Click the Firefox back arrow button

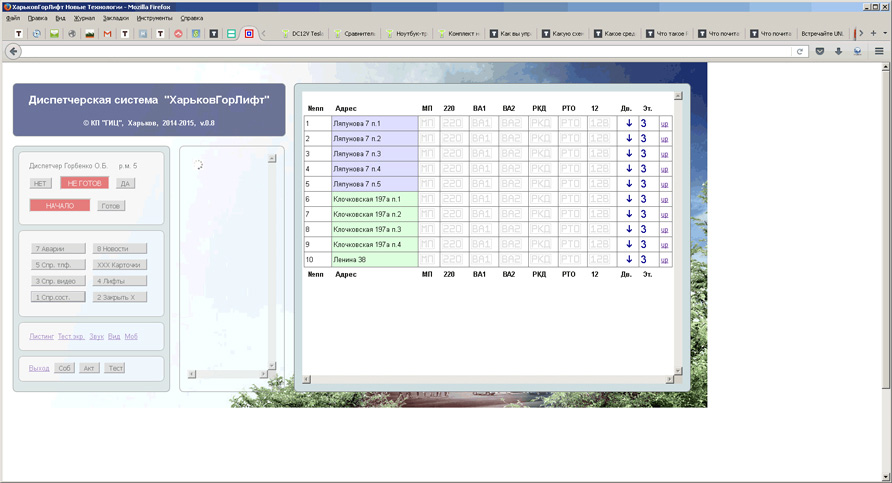[x=14, y=51]
